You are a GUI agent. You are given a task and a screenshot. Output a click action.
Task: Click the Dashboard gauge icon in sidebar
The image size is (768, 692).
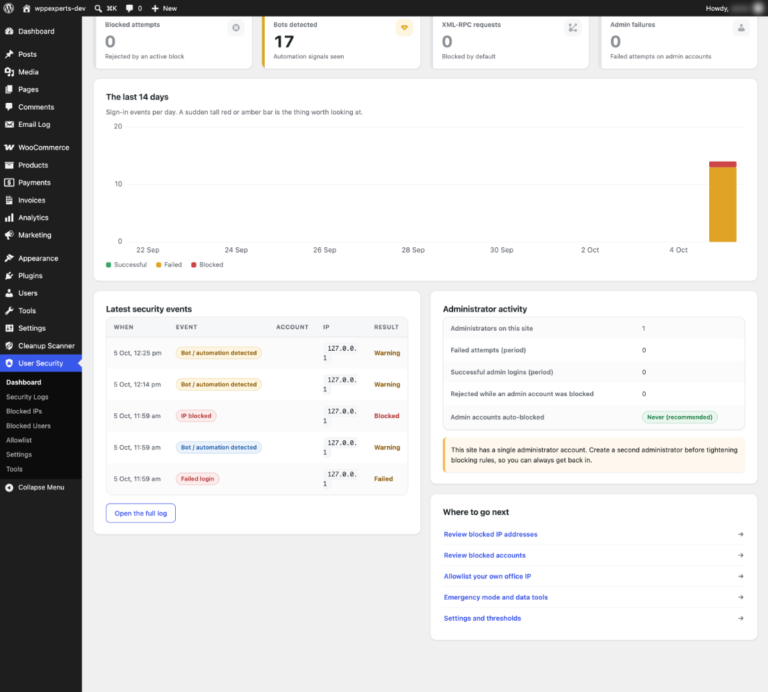coord(9,31)
